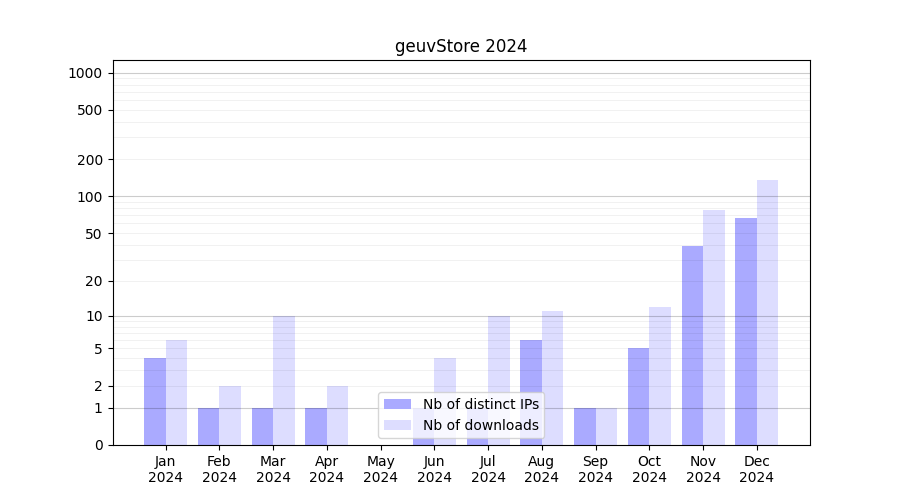Click the 'Sep 2024' x-axis label
Viewport: 900px width, 500px height.
tap(595, 469)
